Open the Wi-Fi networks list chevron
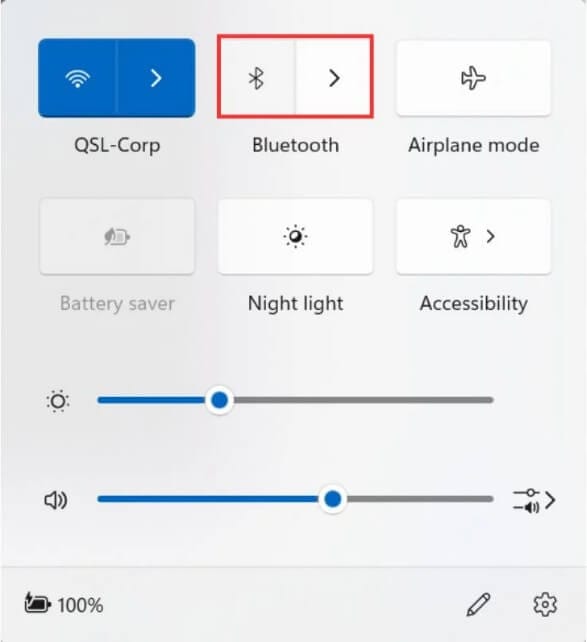Image resolution: width=587 pixels, height=642 pixels. 156,78
